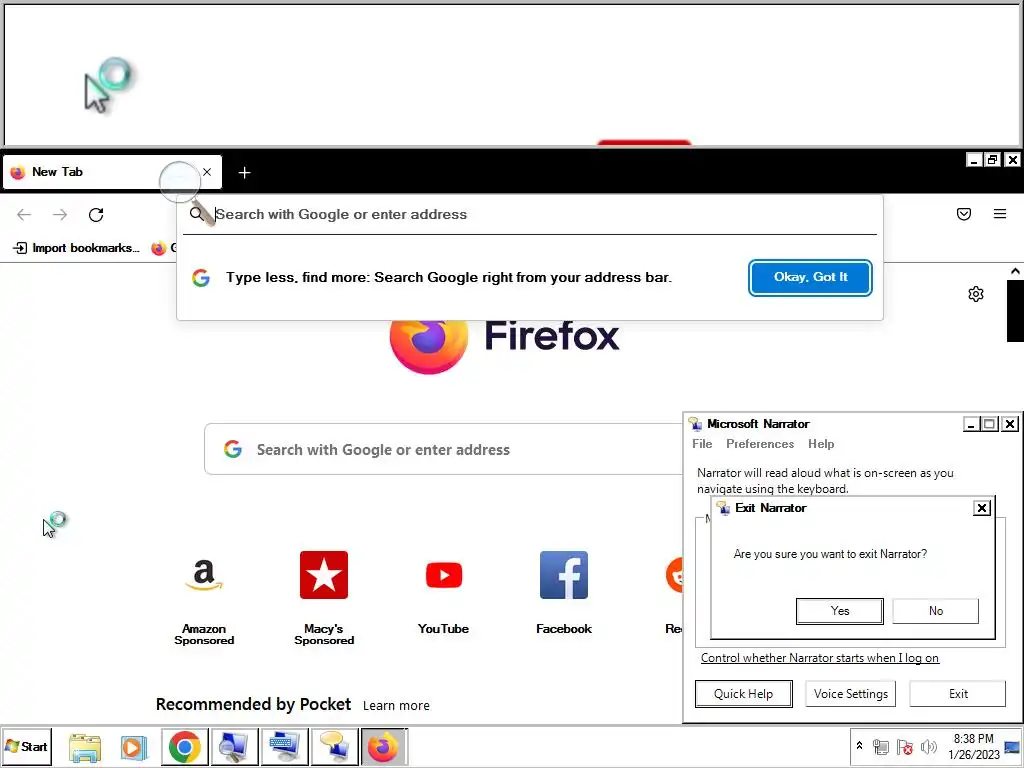Switch to On-Screen Keyboard taskbar icon
Screen dimensions: 1024x768
tap(284, 747)
